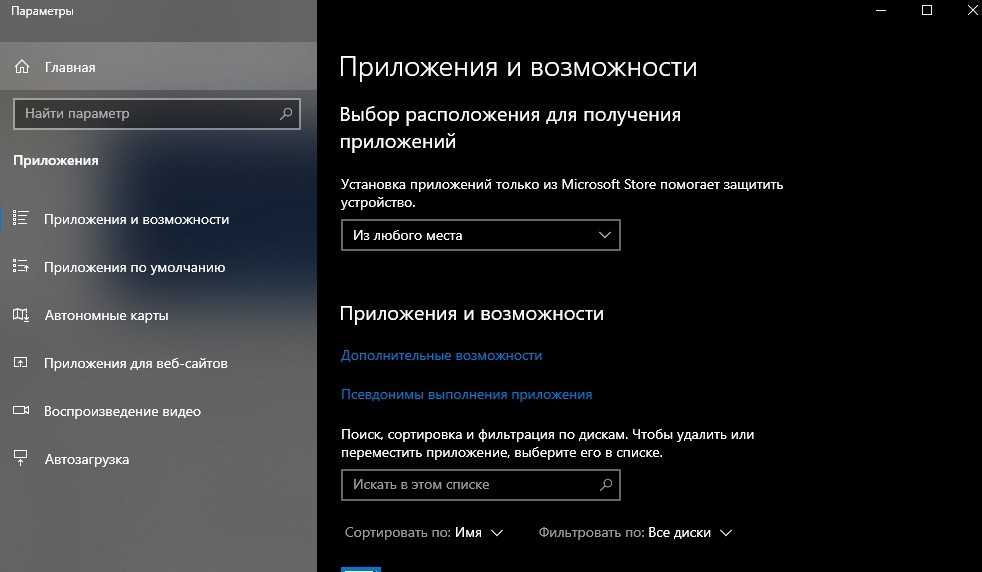Click the Автозагрузка startup icon
982x572 pixels.
[x=21, y=459]
